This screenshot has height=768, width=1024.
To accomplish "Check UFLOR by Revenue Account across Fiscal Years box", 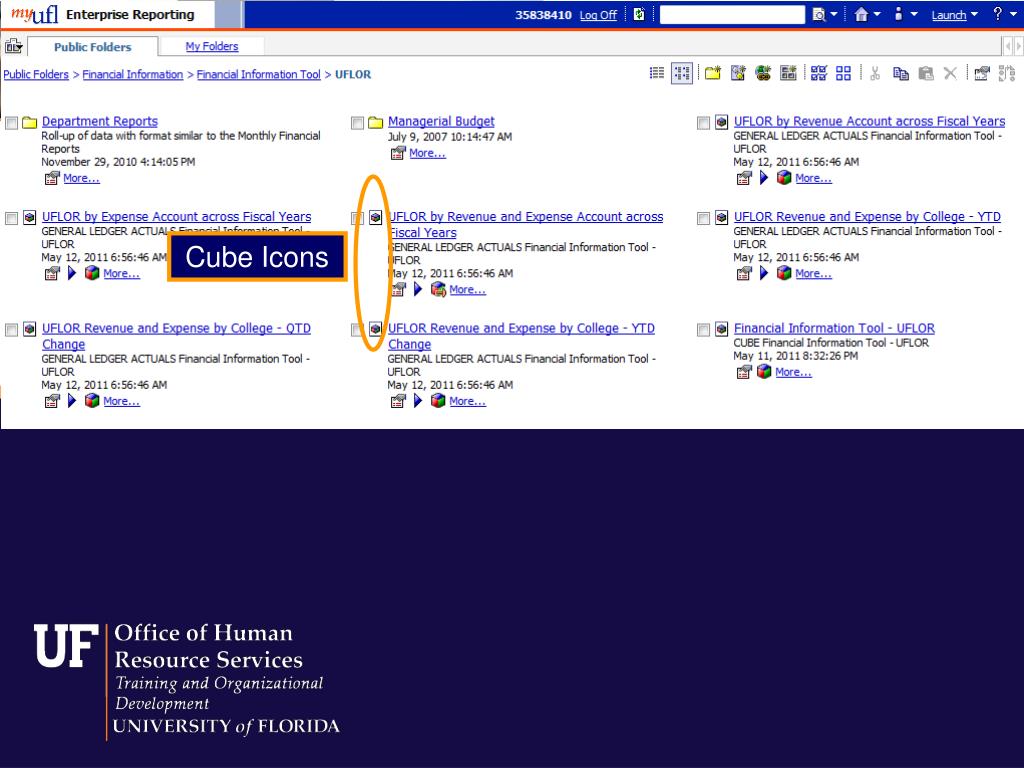I will pyautogui.click(x=703, y=123).
